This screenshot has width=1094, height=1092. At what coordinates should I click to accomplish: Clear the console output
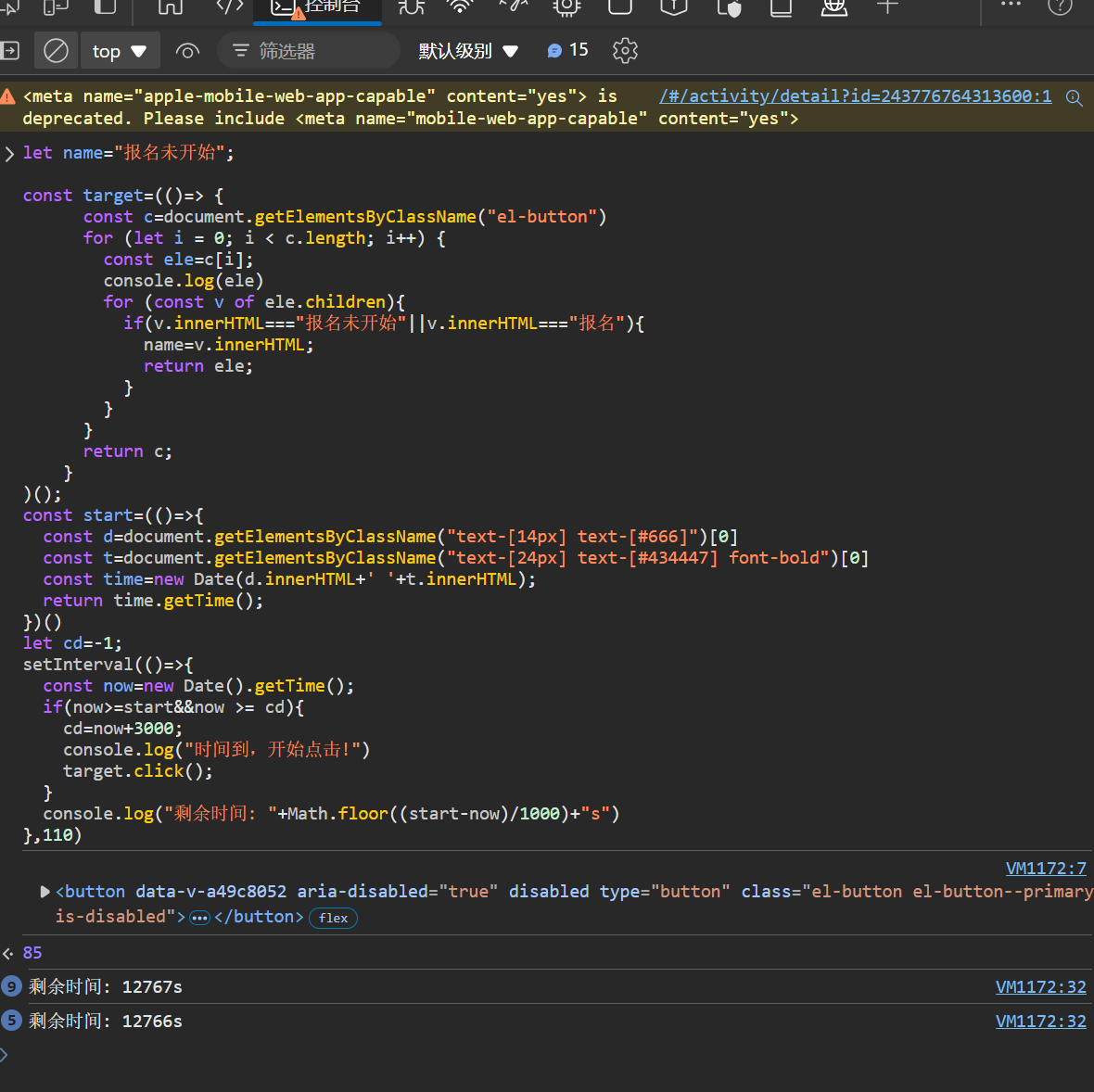pyautogui.click(x=56, y=51)
